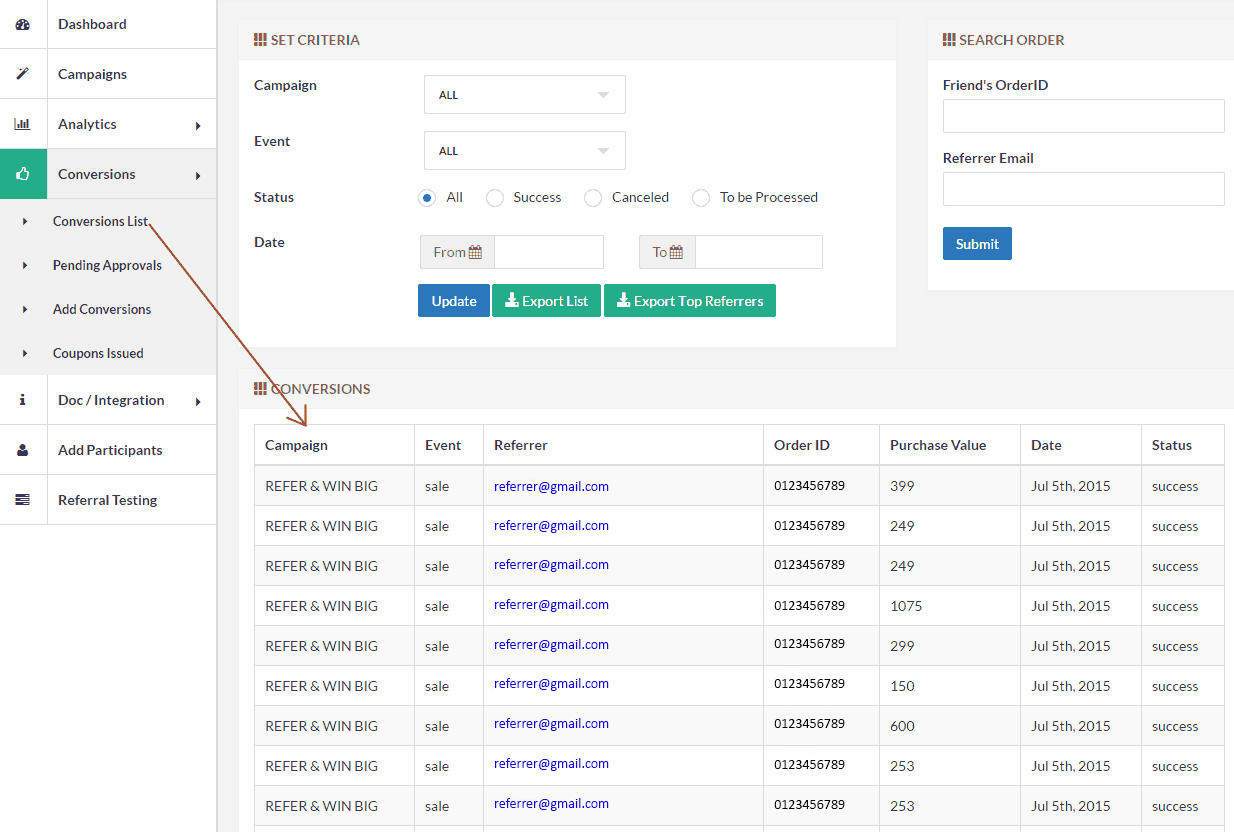Click the calendar icon beside From
The image size is (1234, 832).
click(x=475, y=252)
